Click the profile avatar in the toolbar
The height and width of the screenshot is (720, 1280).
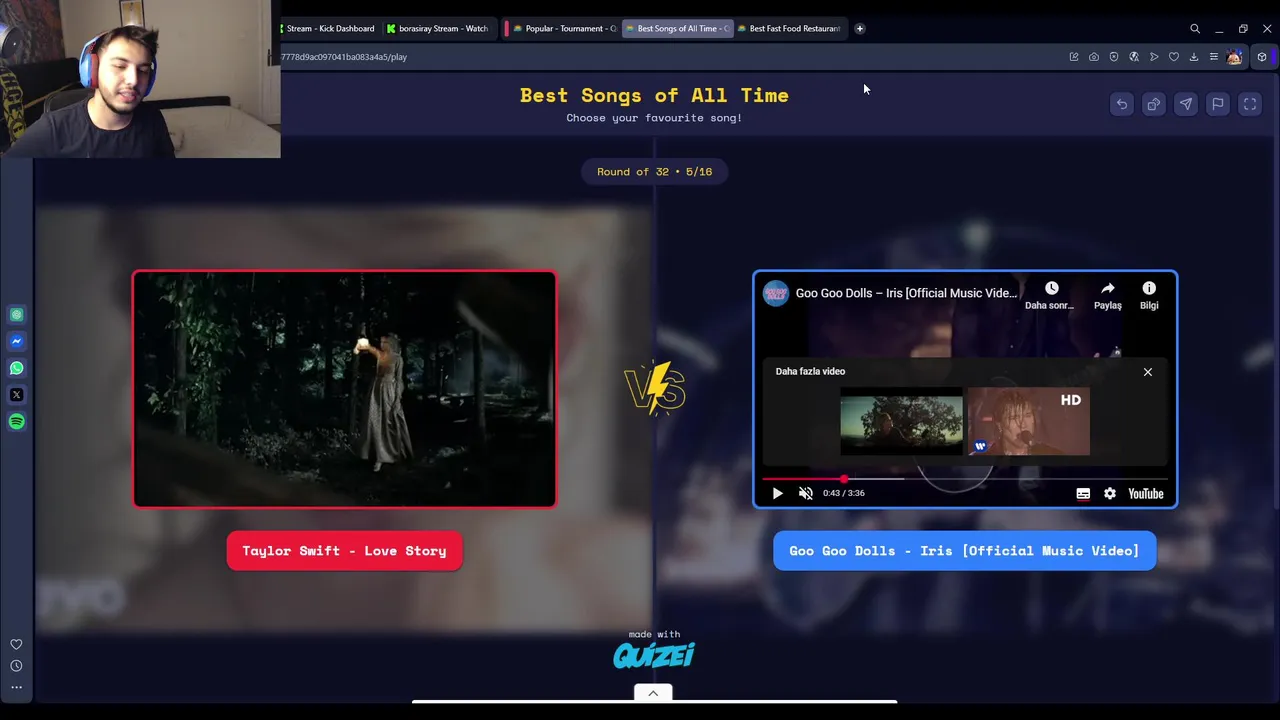click(1234, 57)
